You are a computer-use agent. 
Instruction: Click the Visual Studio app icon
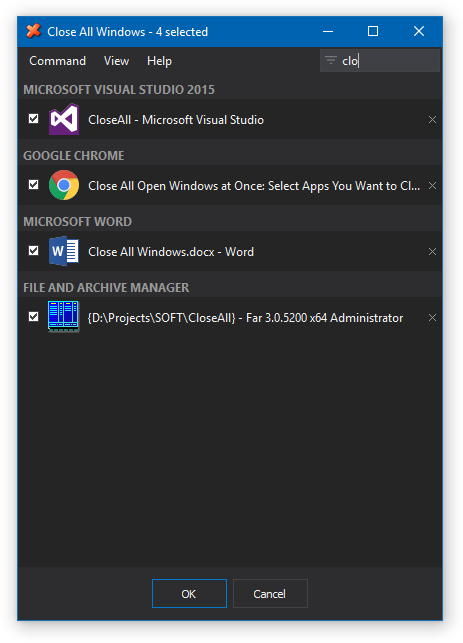(64, 119)
